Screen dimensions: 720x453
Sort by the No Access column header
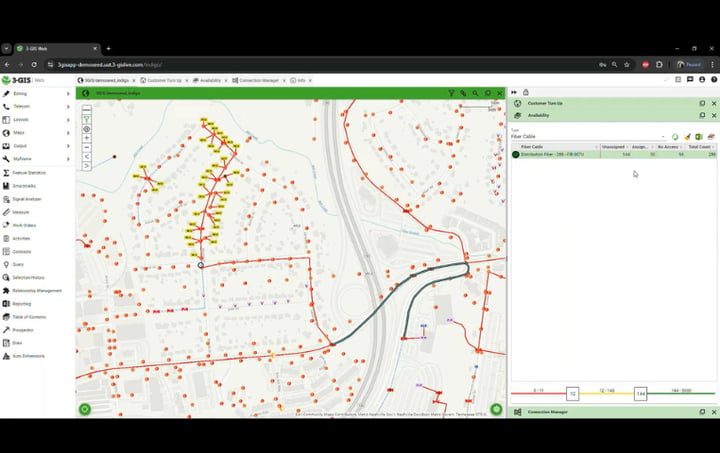(x=668, y=147)
